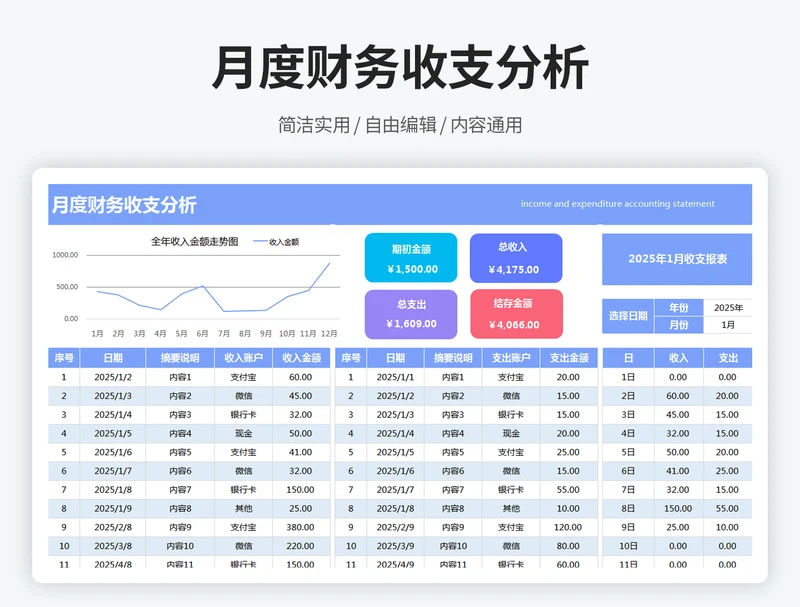Click 内容10 in expense table row 10

[x=453, y=546]
